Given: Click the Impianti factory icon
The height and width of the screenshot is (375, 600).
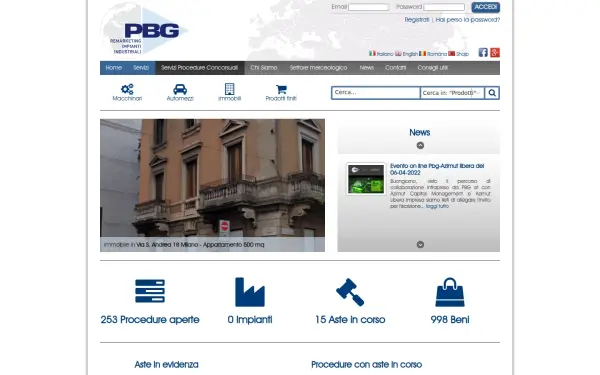Looking at the screenshot, I should pos(250,292).
